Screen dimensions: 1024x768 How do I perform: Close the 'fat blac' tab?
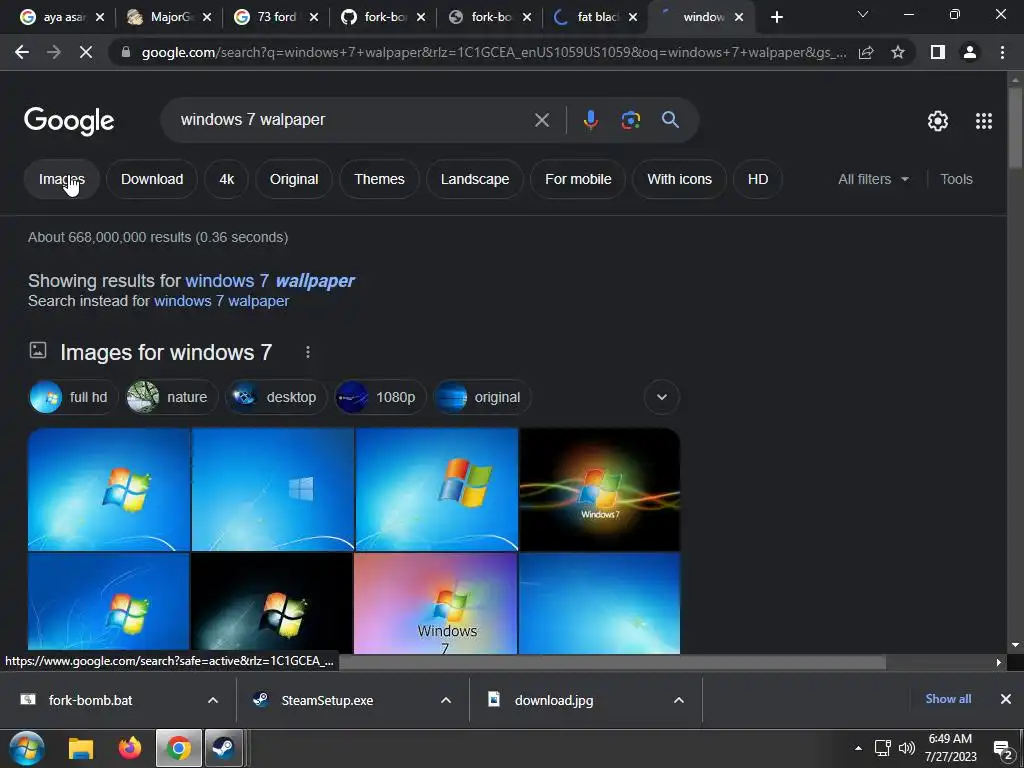click(633, 18)
